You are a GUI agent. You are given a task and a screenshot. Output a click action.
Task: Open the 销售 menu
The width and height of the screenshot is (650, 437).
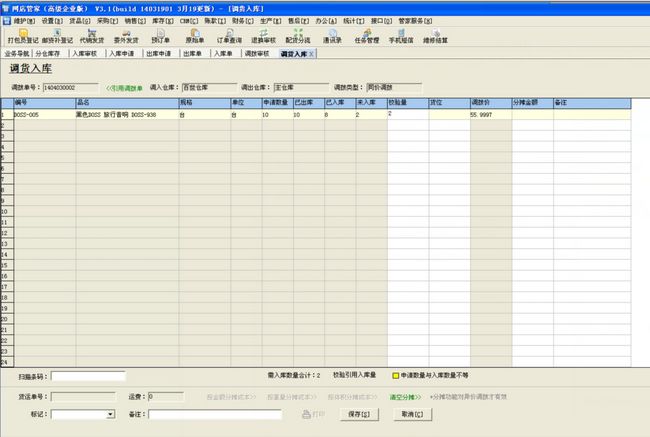click(x=135, y=21)
